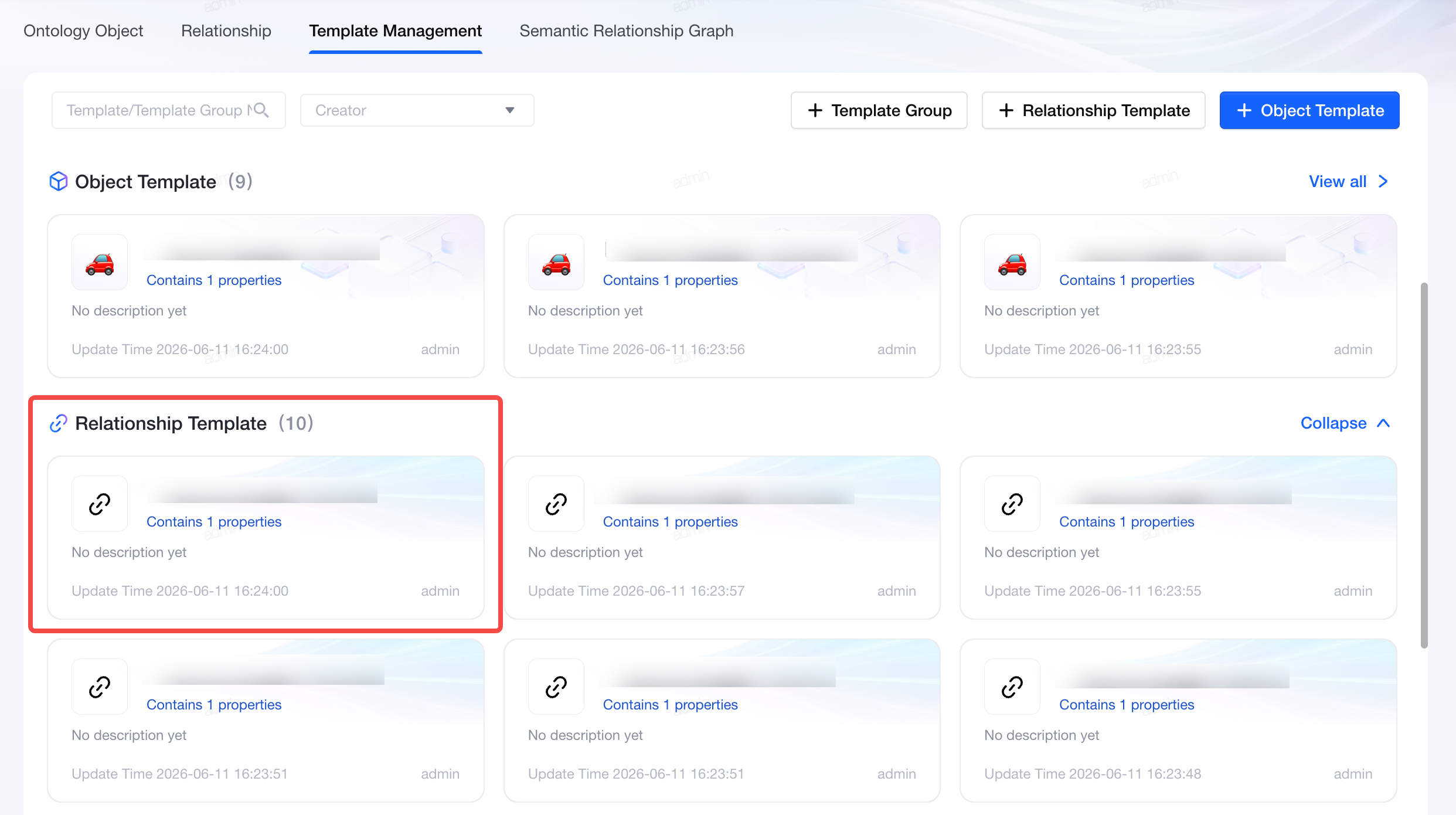Add a new Template Group
Screen dimensions: 1456x815
coord(879,110)
